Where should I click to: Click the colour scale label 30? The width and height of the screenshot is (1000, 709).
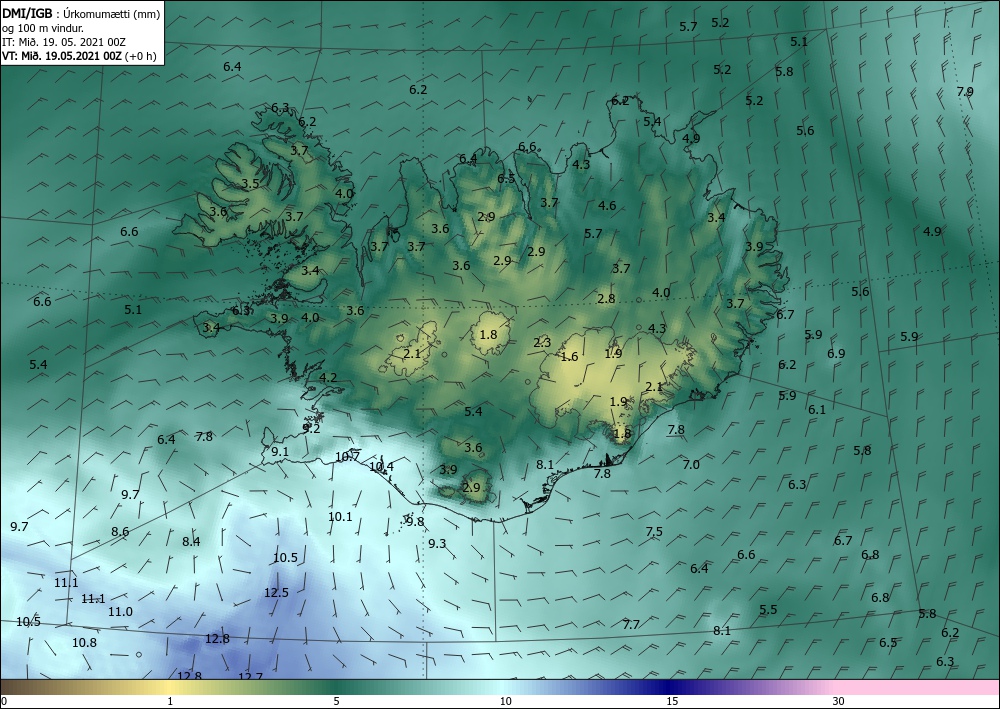click(838, 701)
